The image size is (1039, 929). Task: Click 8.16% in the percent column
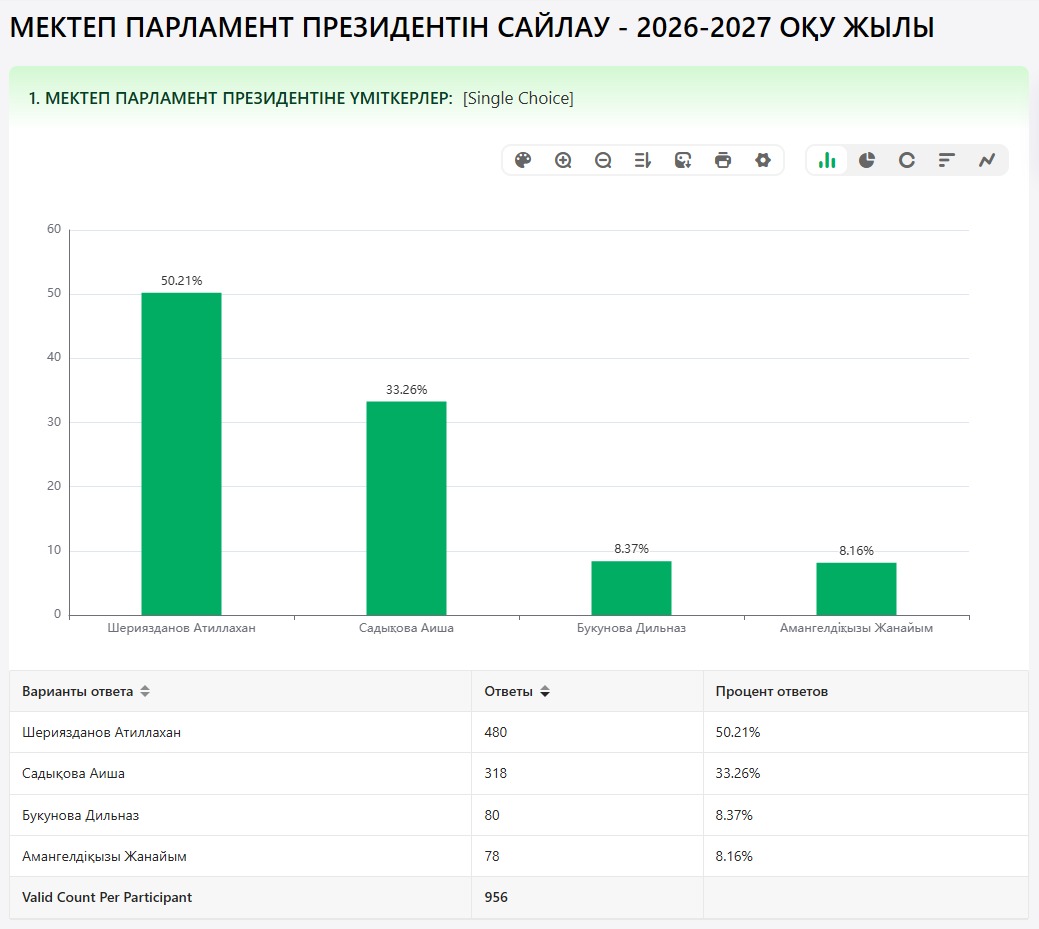[734, 856]
